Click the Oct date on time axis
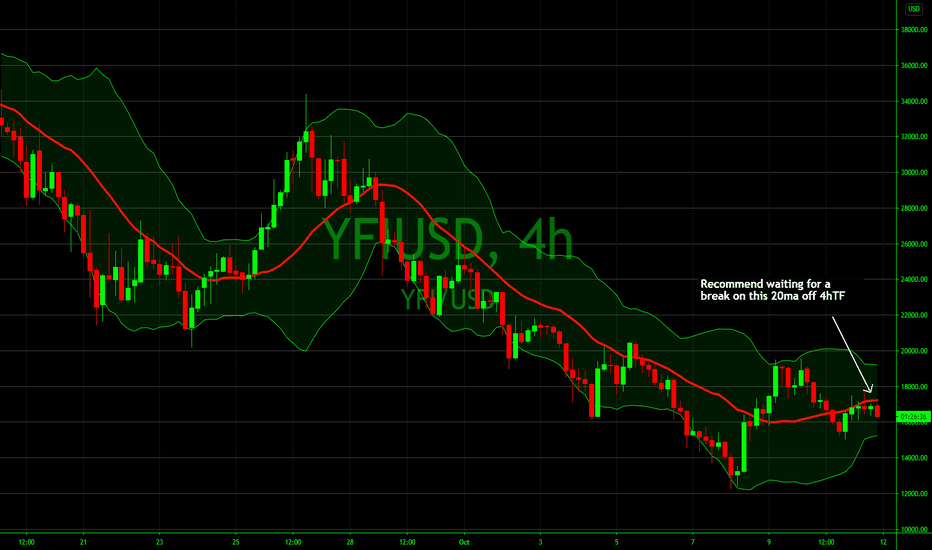Viewport: 932px width, 550px height. (464, 542)
